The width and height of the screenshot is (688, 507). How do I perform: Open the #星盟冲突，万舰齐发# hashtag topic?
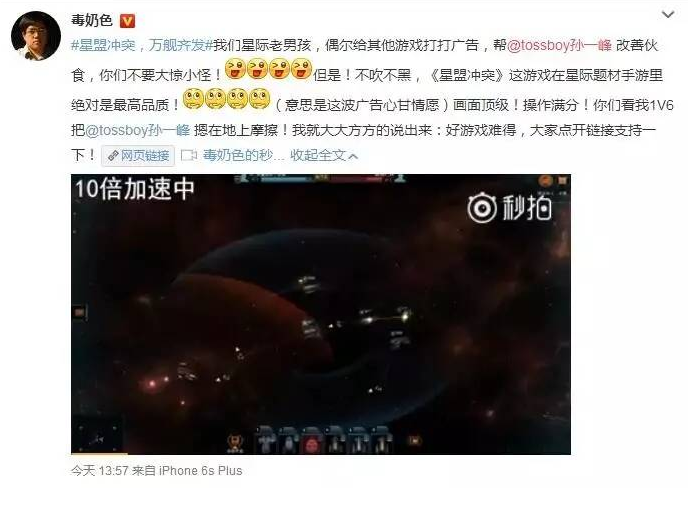[142, 45]
